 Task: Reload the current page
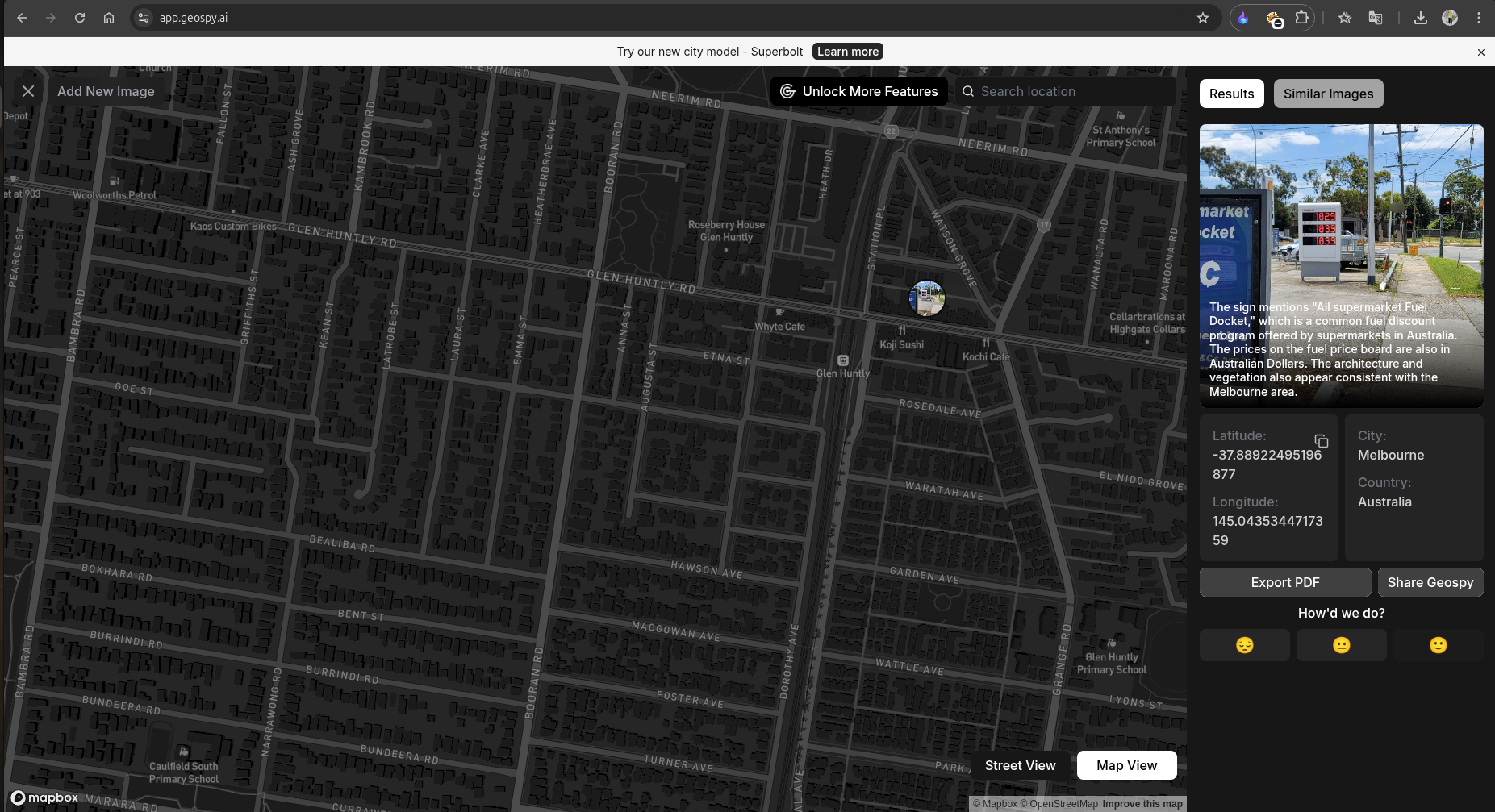coord(80,18)
